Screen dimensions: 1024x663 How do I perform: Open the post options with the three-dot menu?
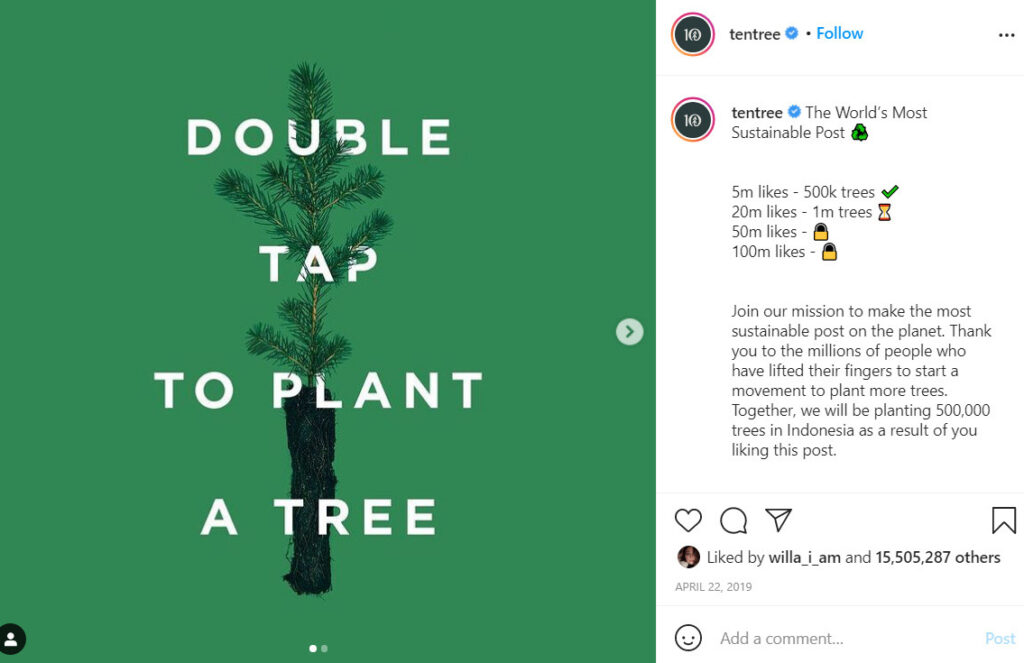pos(1007,35)
